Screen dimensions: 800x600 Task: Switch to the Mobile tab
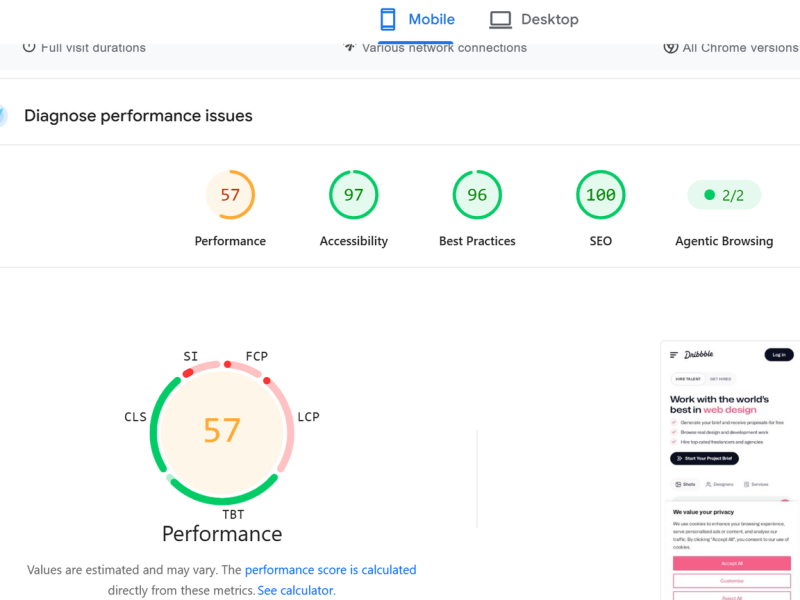click(416, 20)
